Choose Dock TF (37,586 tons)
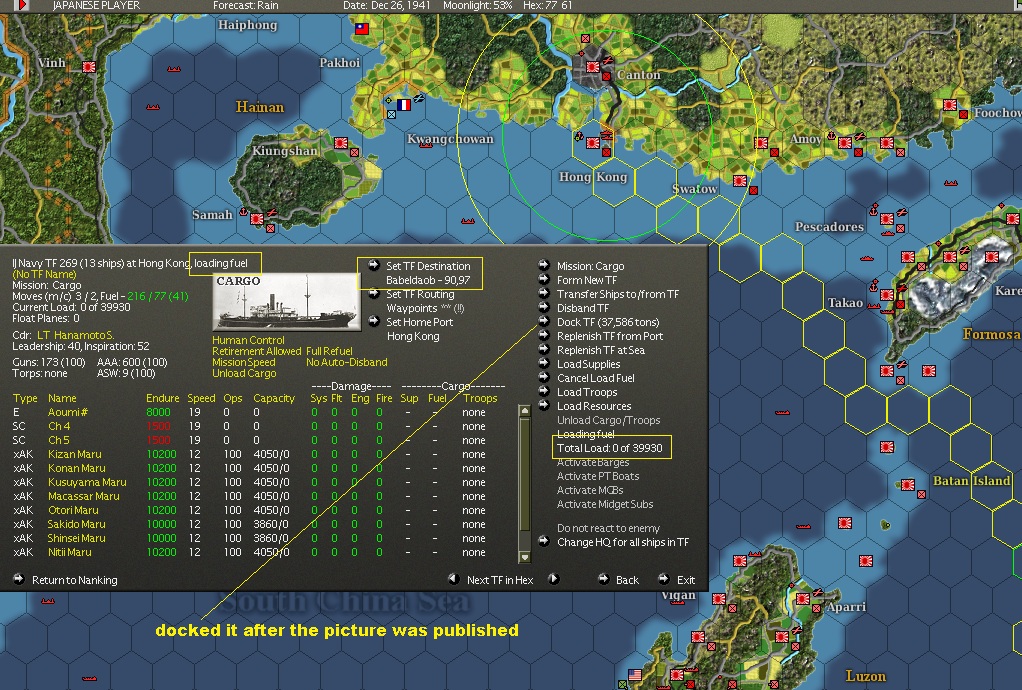The height and width of the screenshot is (690, 1022). coord(608,322)
